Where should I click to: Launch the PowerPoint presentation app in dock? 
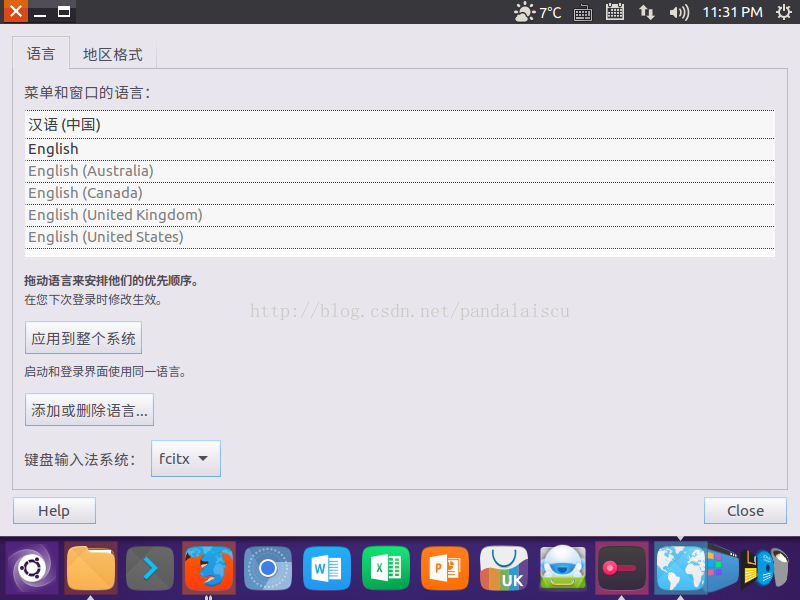(x=445, y=567)
